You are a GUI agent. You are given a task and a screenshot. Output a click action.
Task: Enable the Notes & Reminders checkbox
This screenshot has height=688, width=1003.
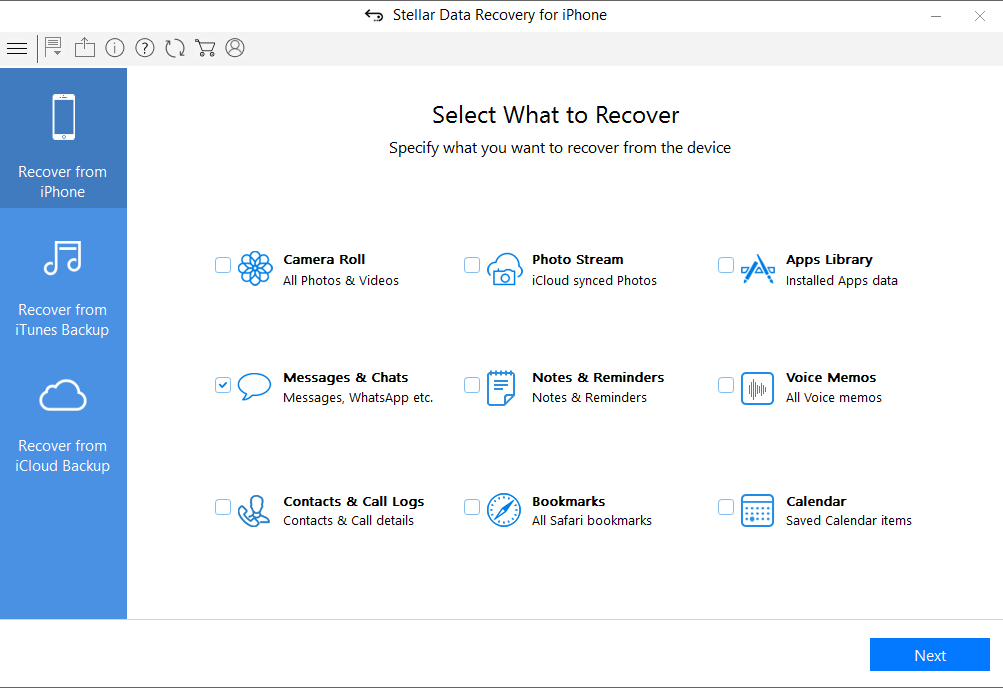tap(471, 384)
